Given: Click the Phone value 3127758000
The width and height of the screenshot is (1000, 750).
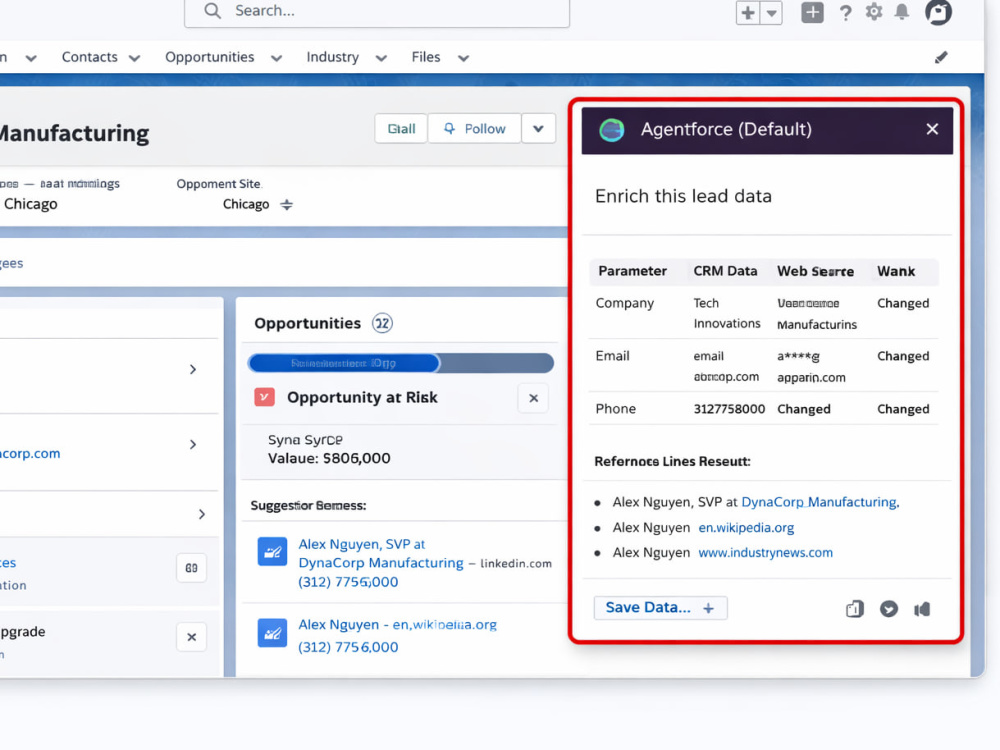Looking at the screenshot, I should point(729,409).
